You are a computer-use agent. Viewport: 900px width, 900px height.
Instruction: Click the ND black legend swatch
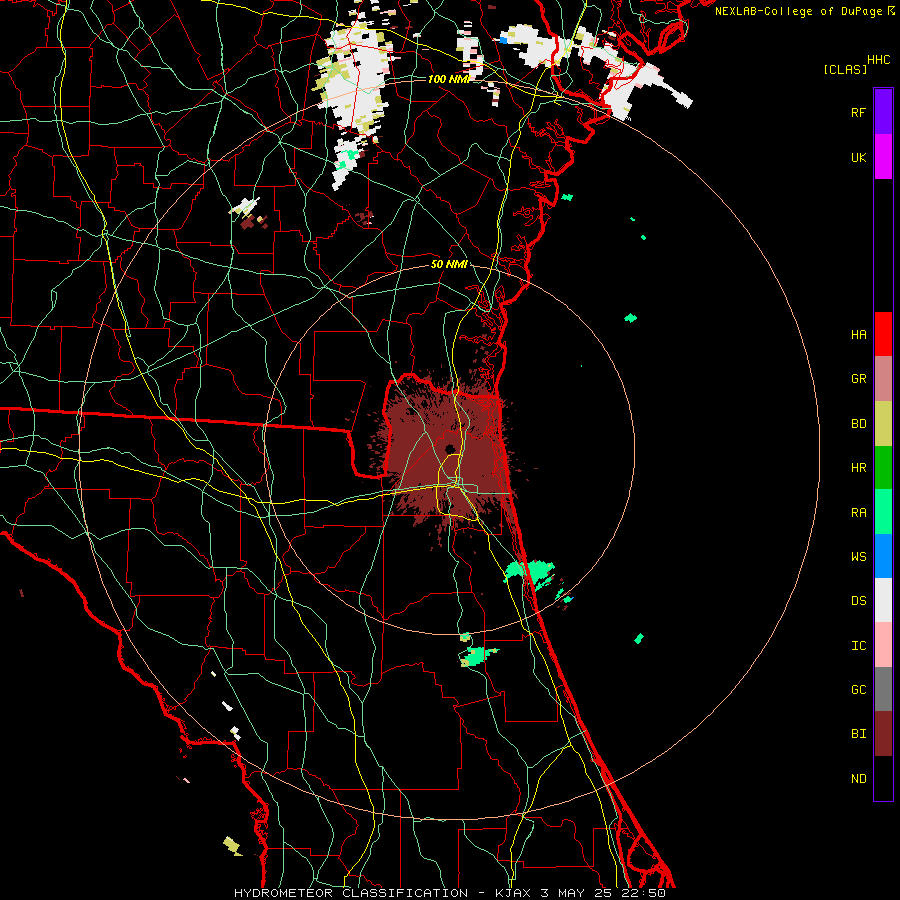coord(883,778)
